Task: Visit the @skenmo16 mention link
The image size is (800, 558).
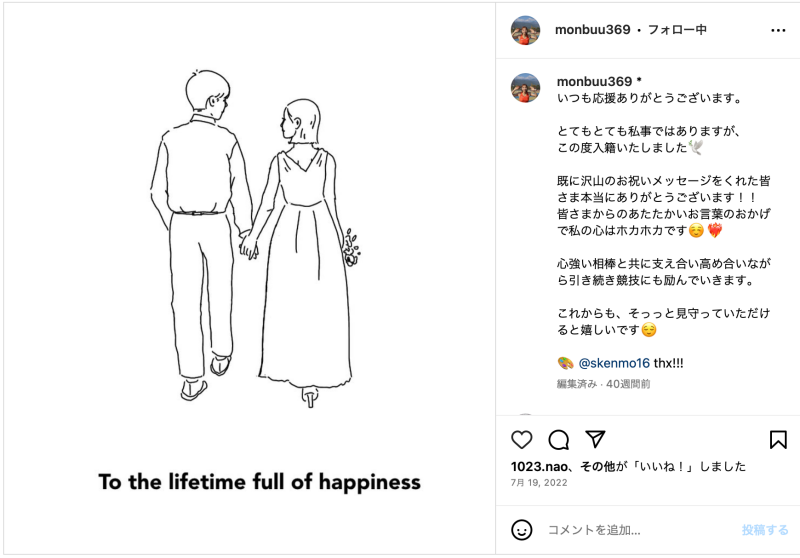Action: 614,363
